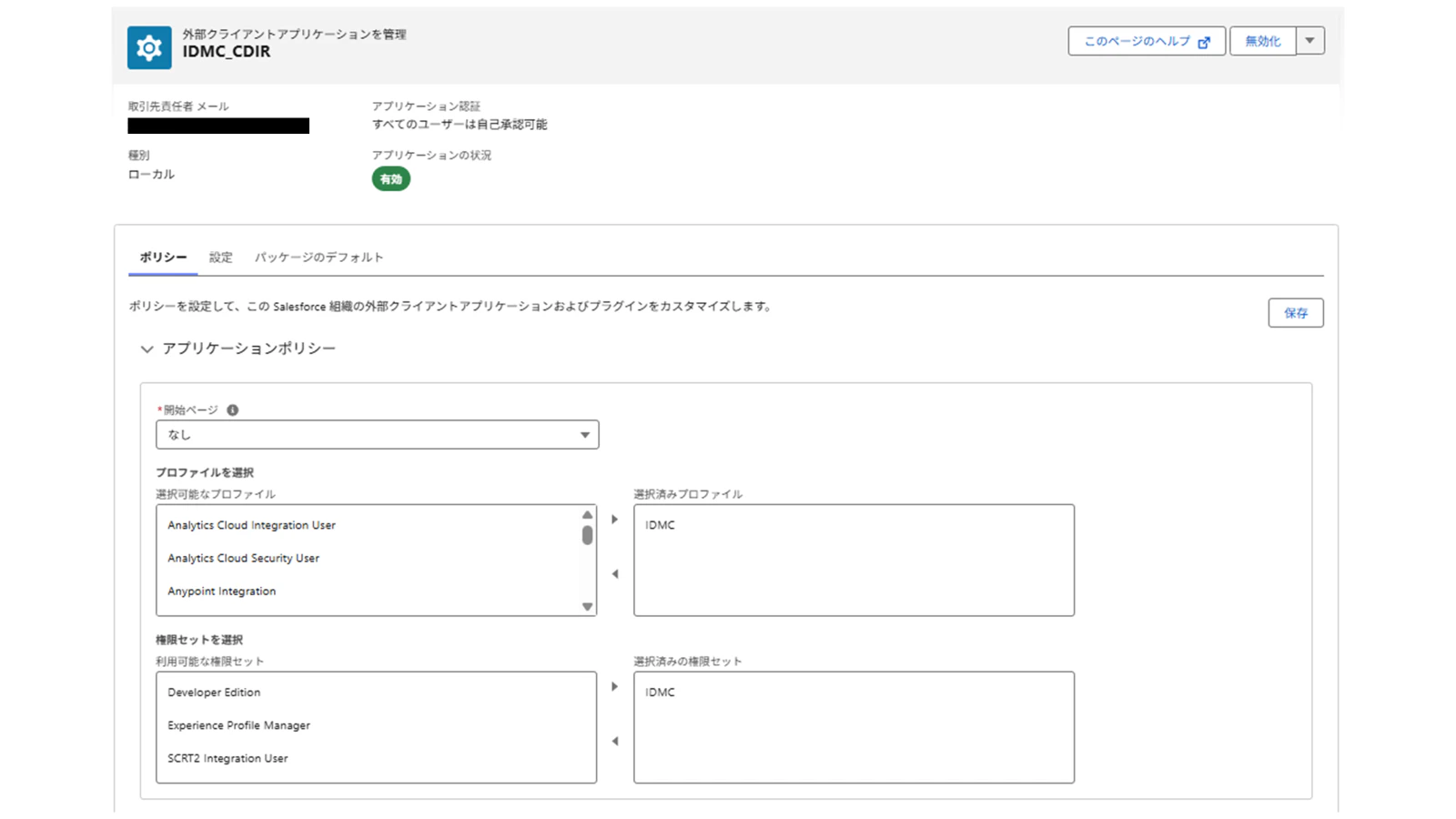Open the パッケージのデフォルト tab

point(318,258)
